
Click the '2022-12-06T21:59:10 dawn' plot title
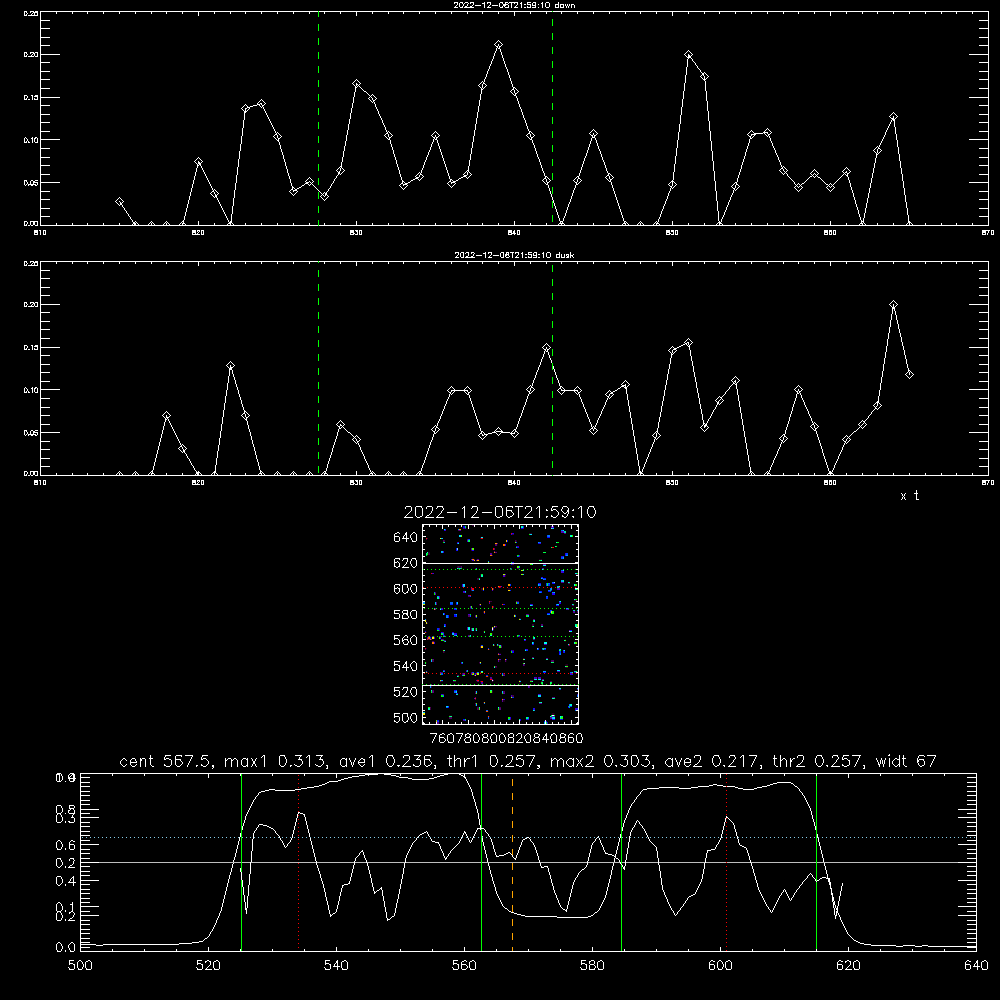(514, 5)
